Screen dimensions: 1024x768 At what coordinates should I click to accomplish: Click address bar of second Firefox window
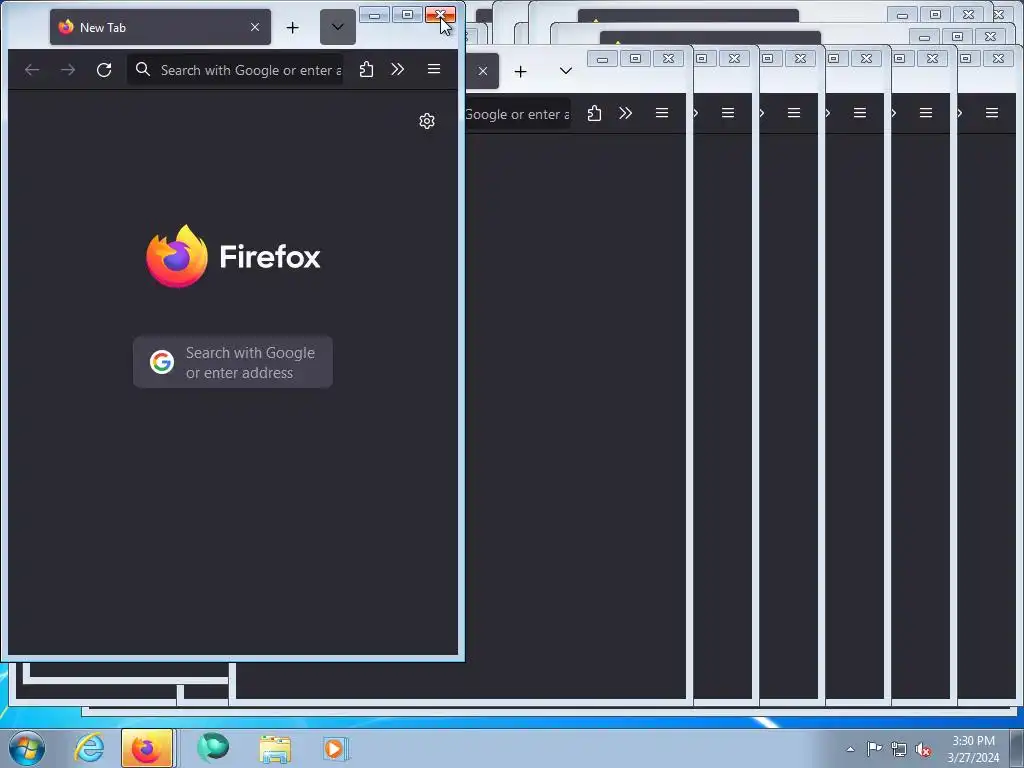click(x=517, y=114)
